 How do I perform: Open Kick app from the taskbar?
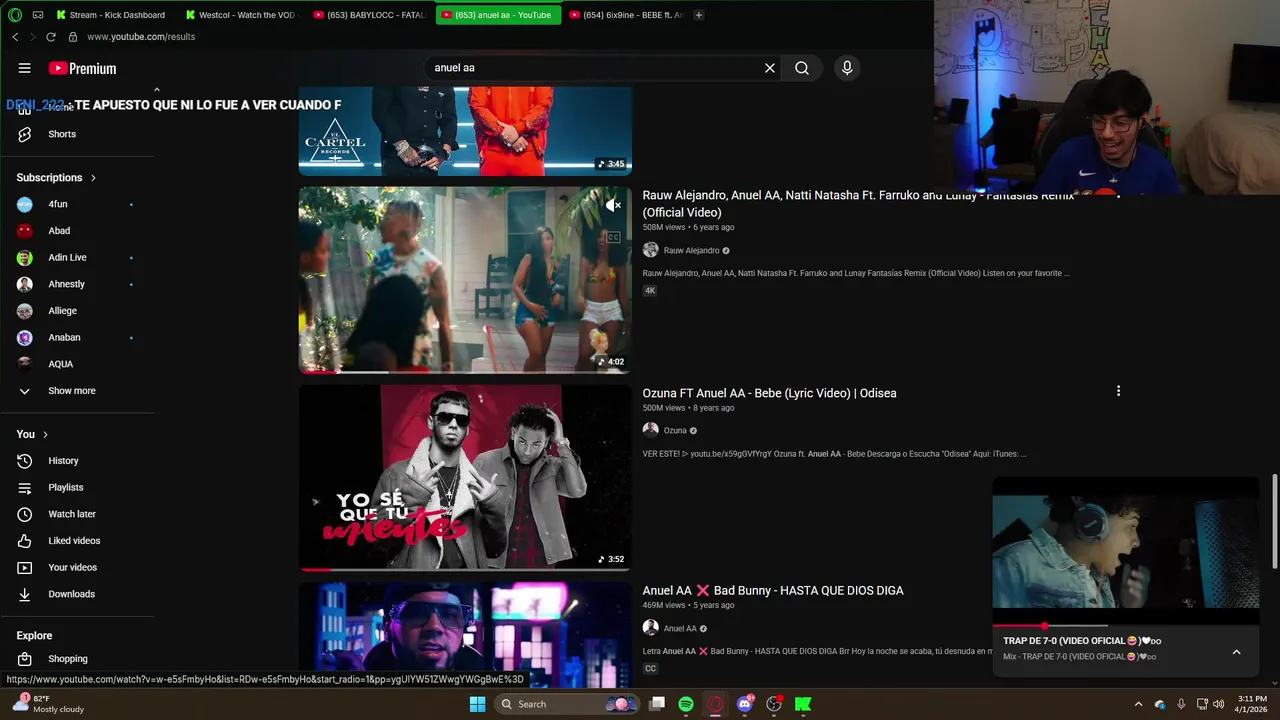(x=803, y=704)
